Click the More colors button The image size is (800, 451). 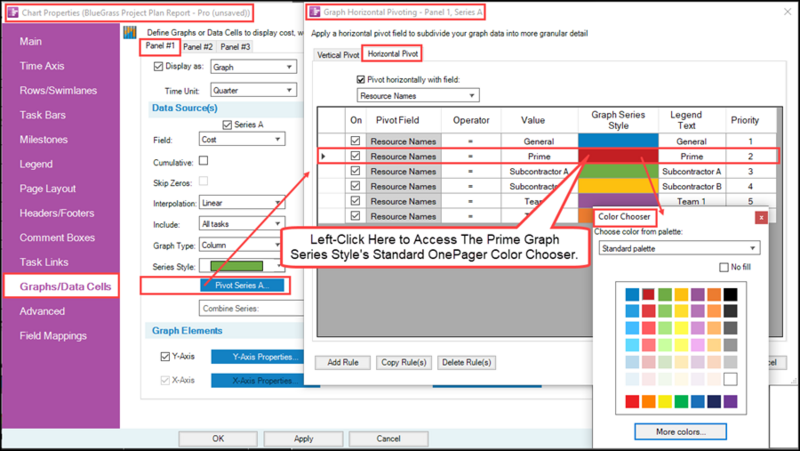click(681, 432)
